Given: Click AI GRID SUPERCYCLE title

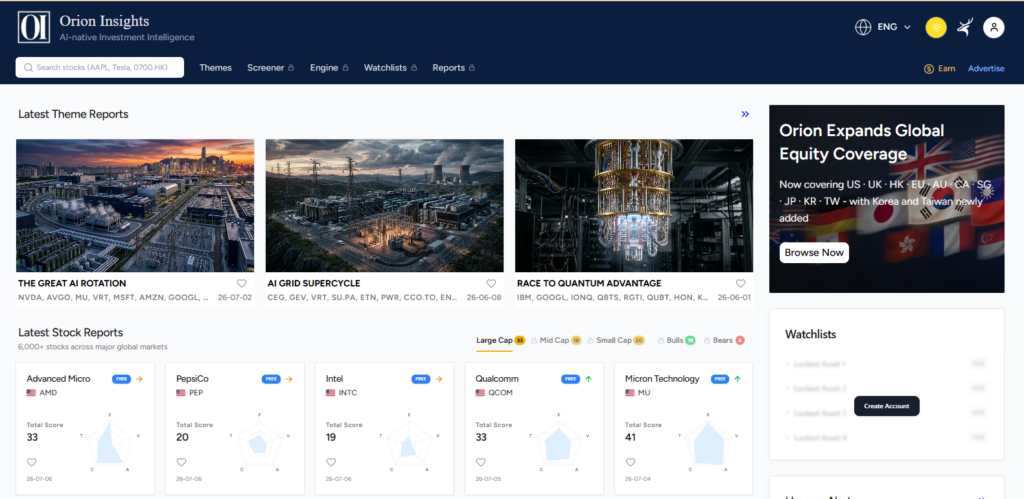Looking at the screenshot, I should pyautogui.click(x=314, y=283).
